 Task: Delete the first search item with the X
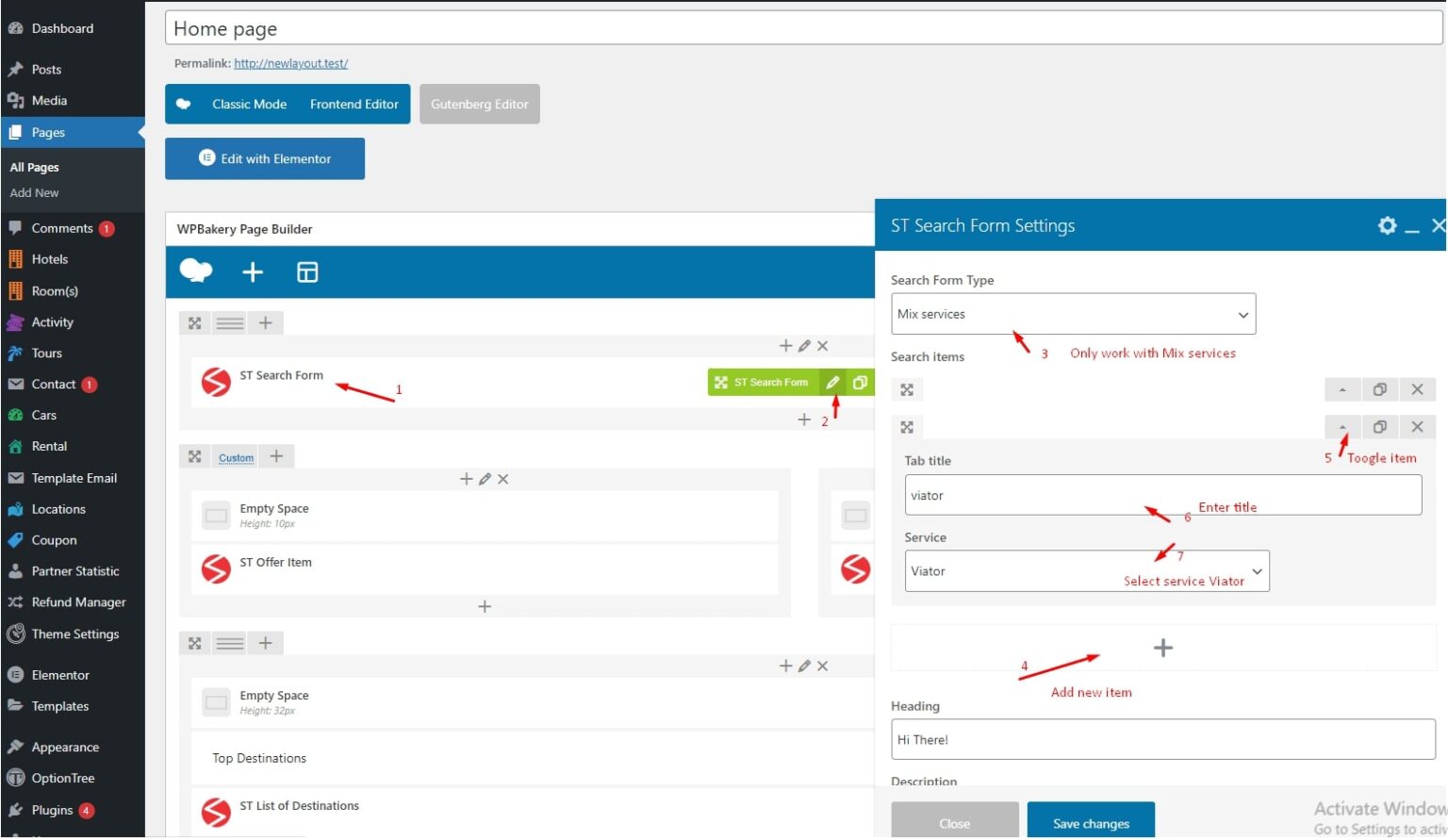tap(1418, 388)
